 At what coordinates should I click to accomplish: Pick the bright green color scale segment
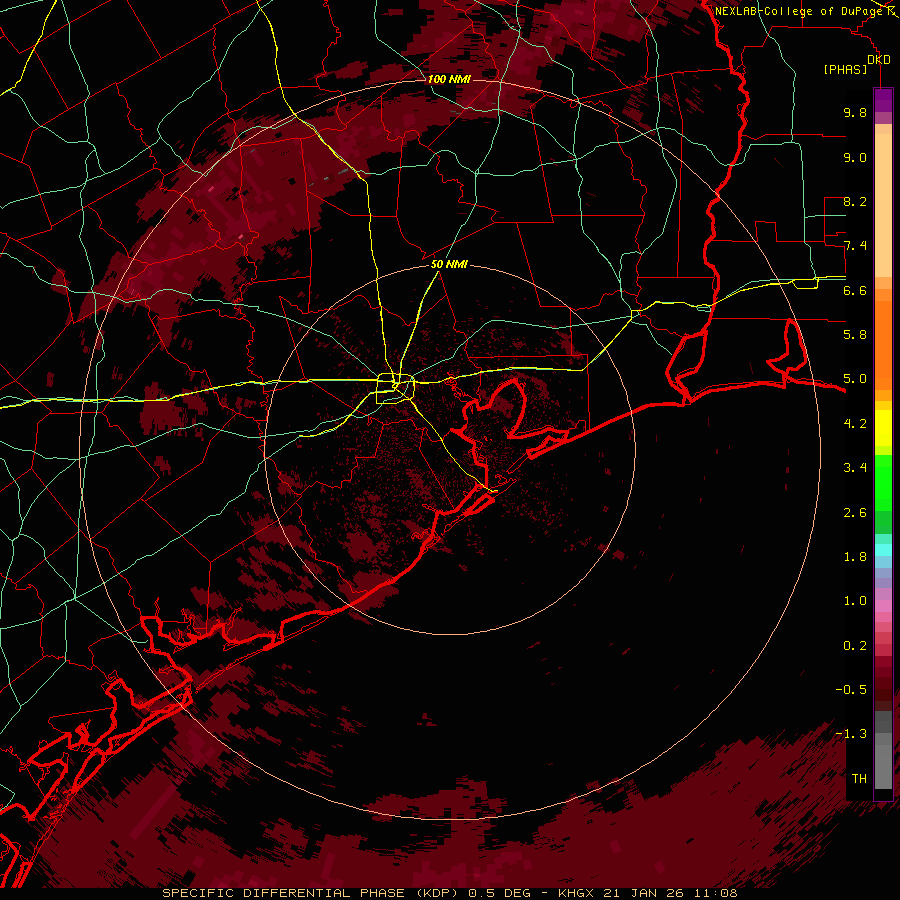tap(883, 484)
